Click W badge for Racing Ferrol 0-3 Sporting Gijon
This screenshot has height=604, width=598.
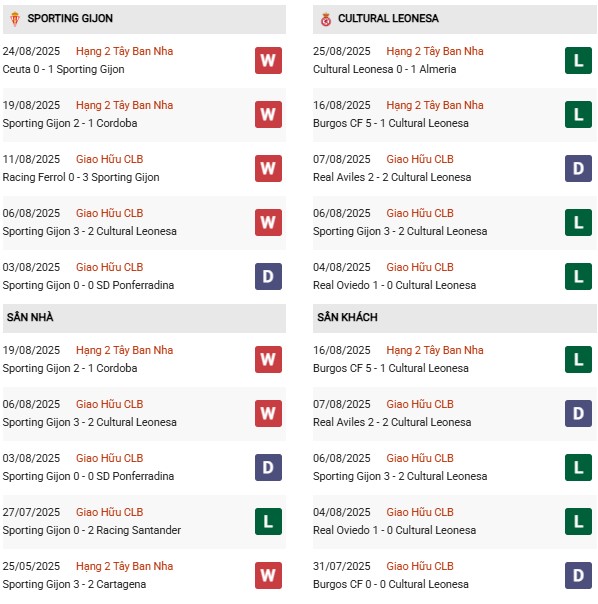268,168
